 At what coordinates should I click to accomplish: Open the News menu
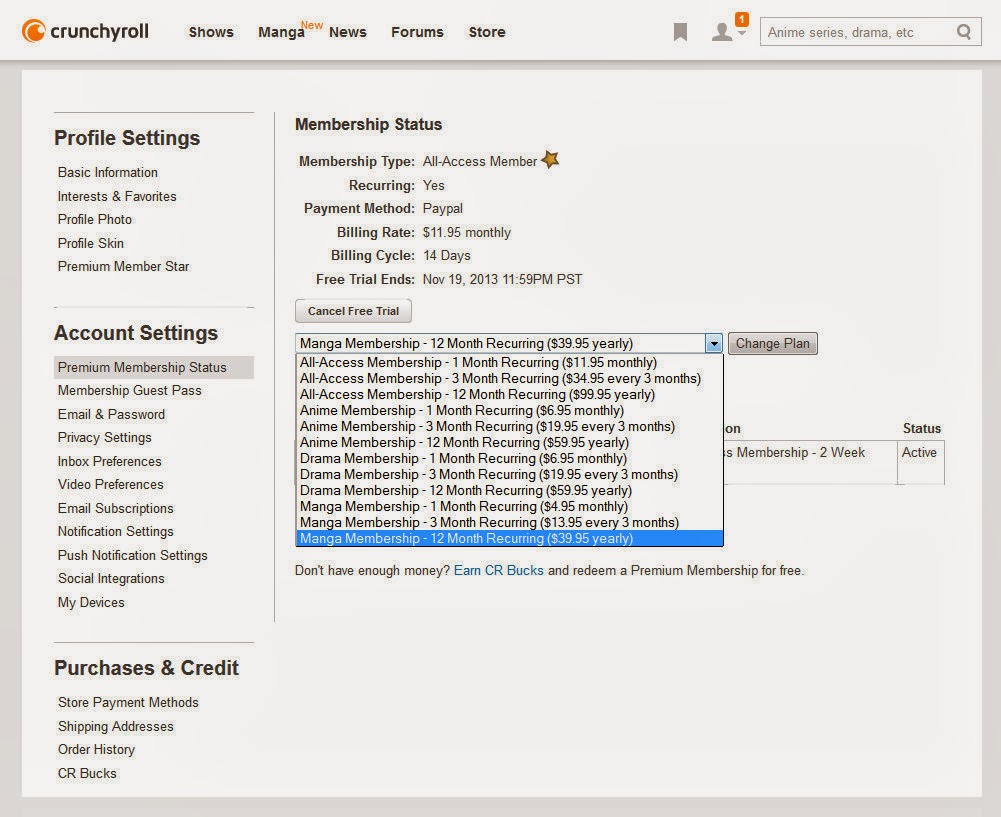(348, 32)
